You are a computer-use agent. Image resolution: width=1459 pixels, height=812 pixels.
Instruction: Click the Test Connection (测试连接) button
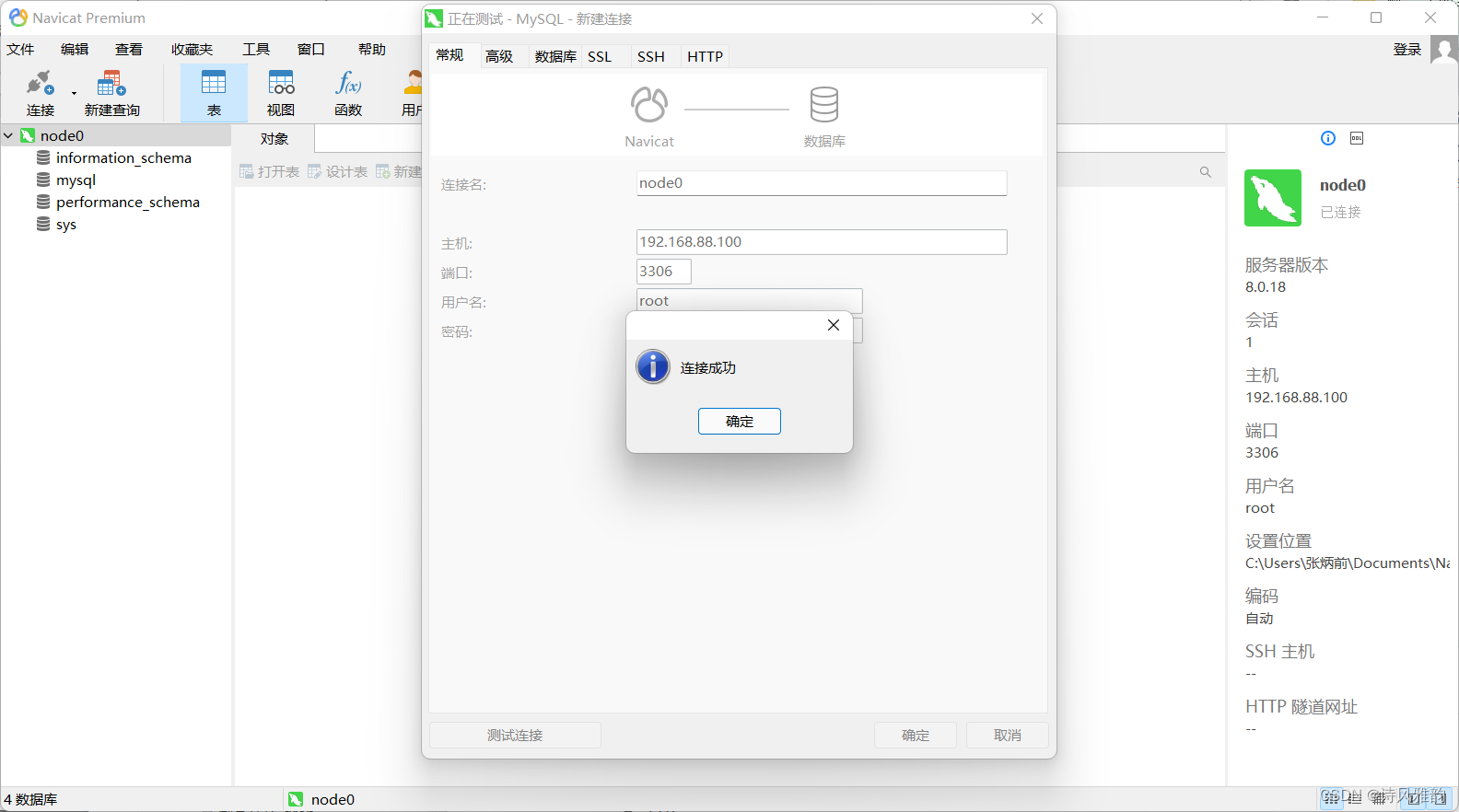pyautogui.click(x=515, y=735)
